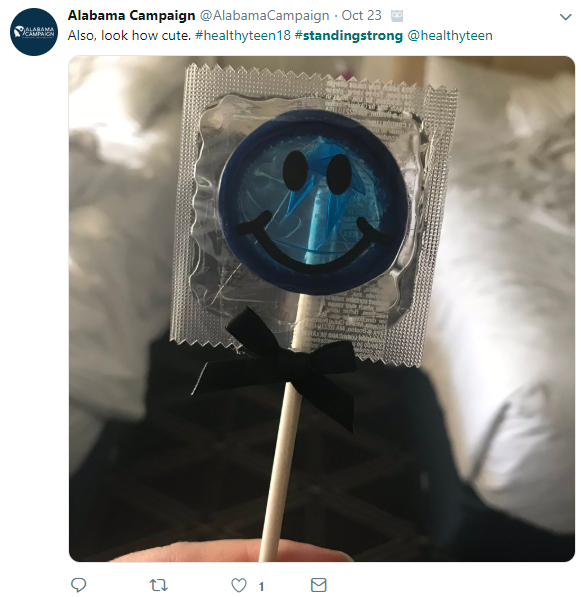
Task: Open the bold #standingstrong hashtag
Action: (x=349, y=36)
